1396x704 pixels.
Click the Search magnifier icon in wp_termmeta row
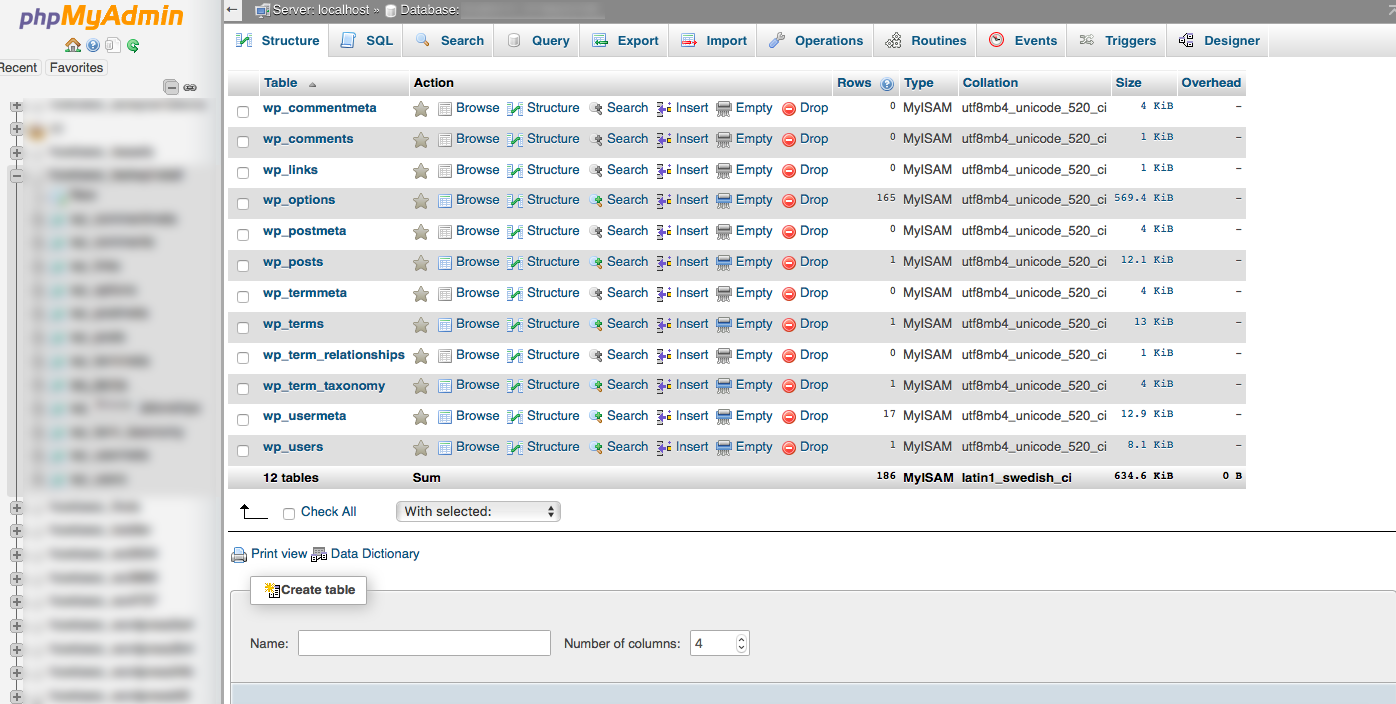(x=596, y=294)
